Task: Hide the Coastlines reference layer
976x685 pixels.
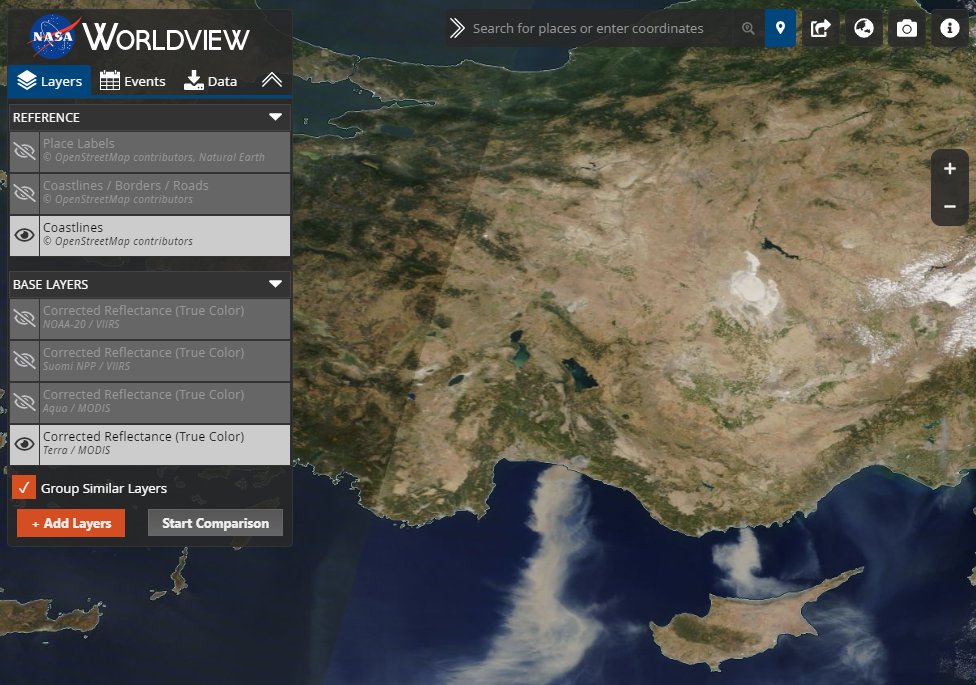Action: click(x=24, y=235)
